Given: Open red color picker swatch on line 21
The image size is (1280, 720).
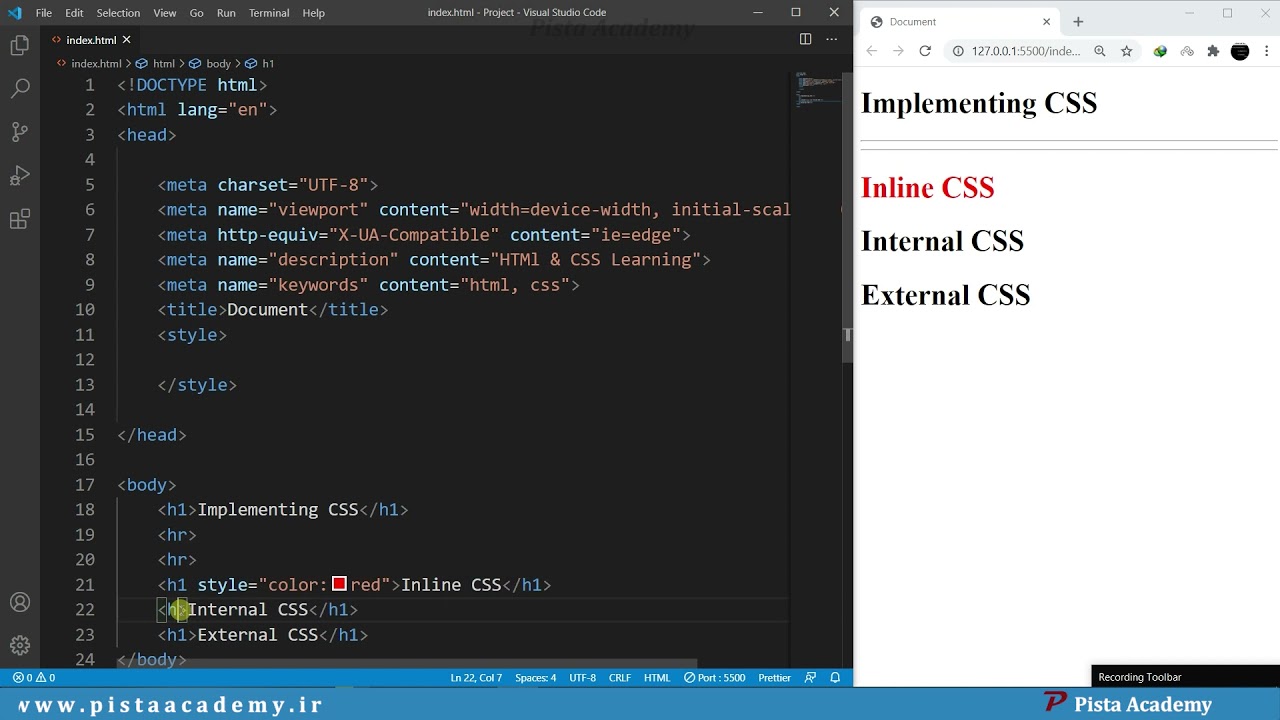Looking at the screenshot, I should [x=339, y=584].
